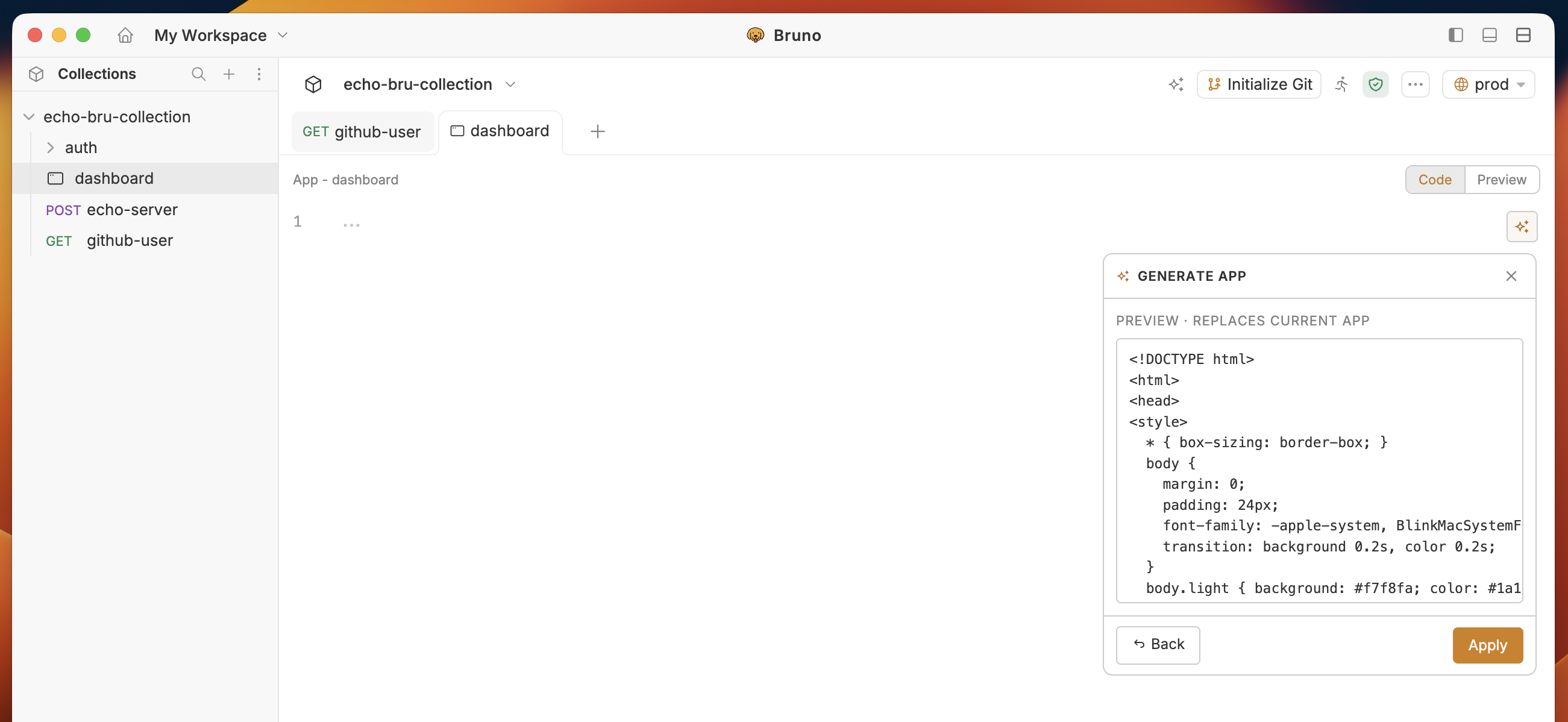Image resolution: width=1568 pixels, height=722 pixels.
Task: Click inside the generated code preview box
Action: coord(1319,471)
